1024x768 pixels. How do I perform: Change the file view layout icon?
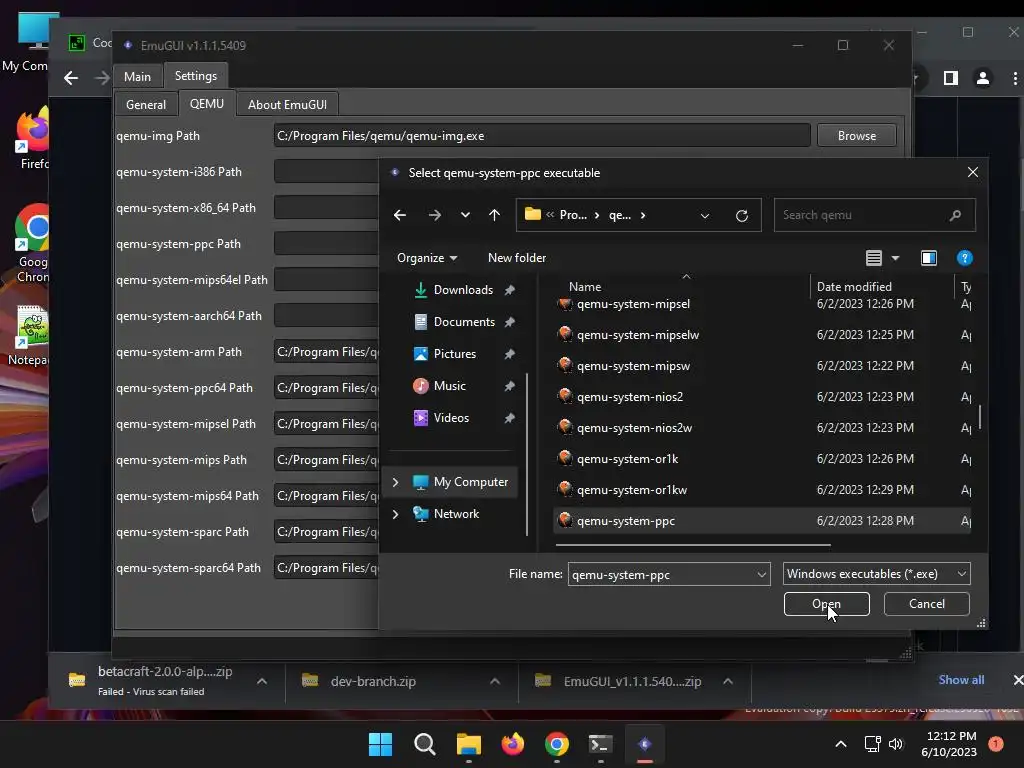pos(874,258)
